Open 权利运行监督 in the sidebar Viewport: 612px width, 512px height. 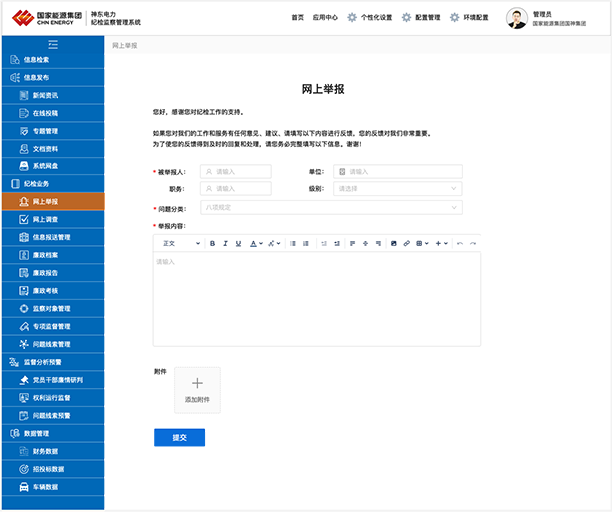click(x=53, y=398)
